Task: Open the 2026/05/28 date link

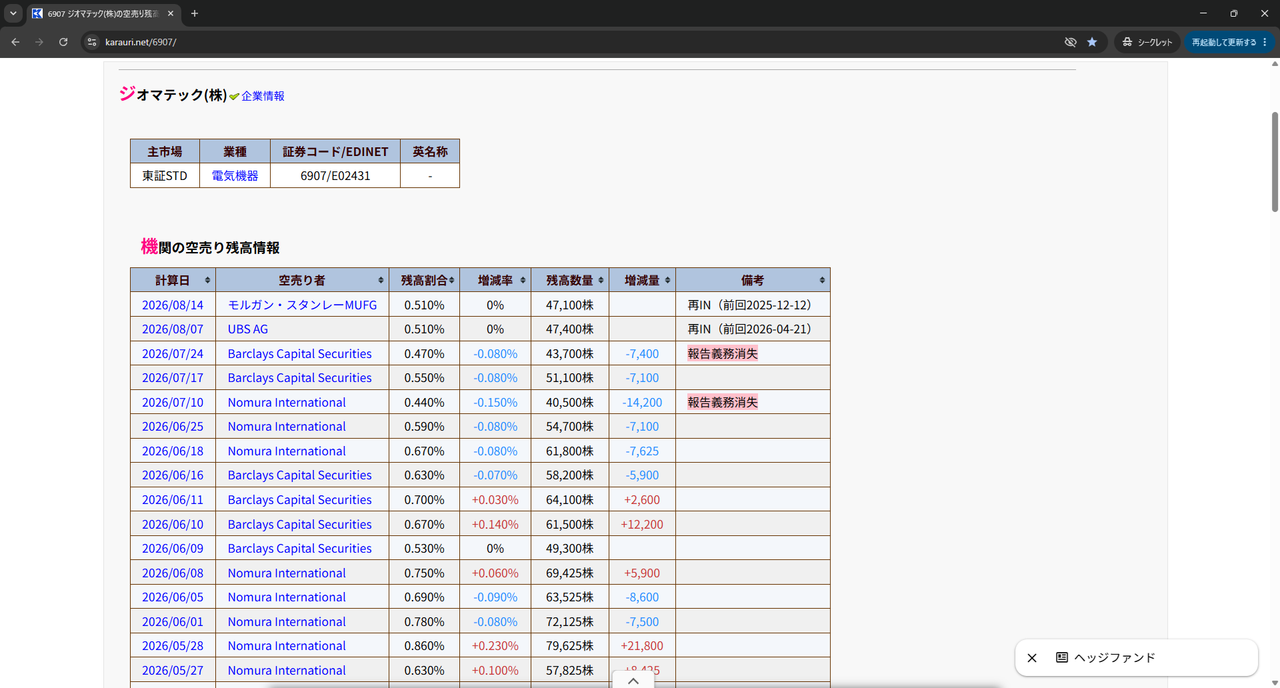Action: (172, 646)
